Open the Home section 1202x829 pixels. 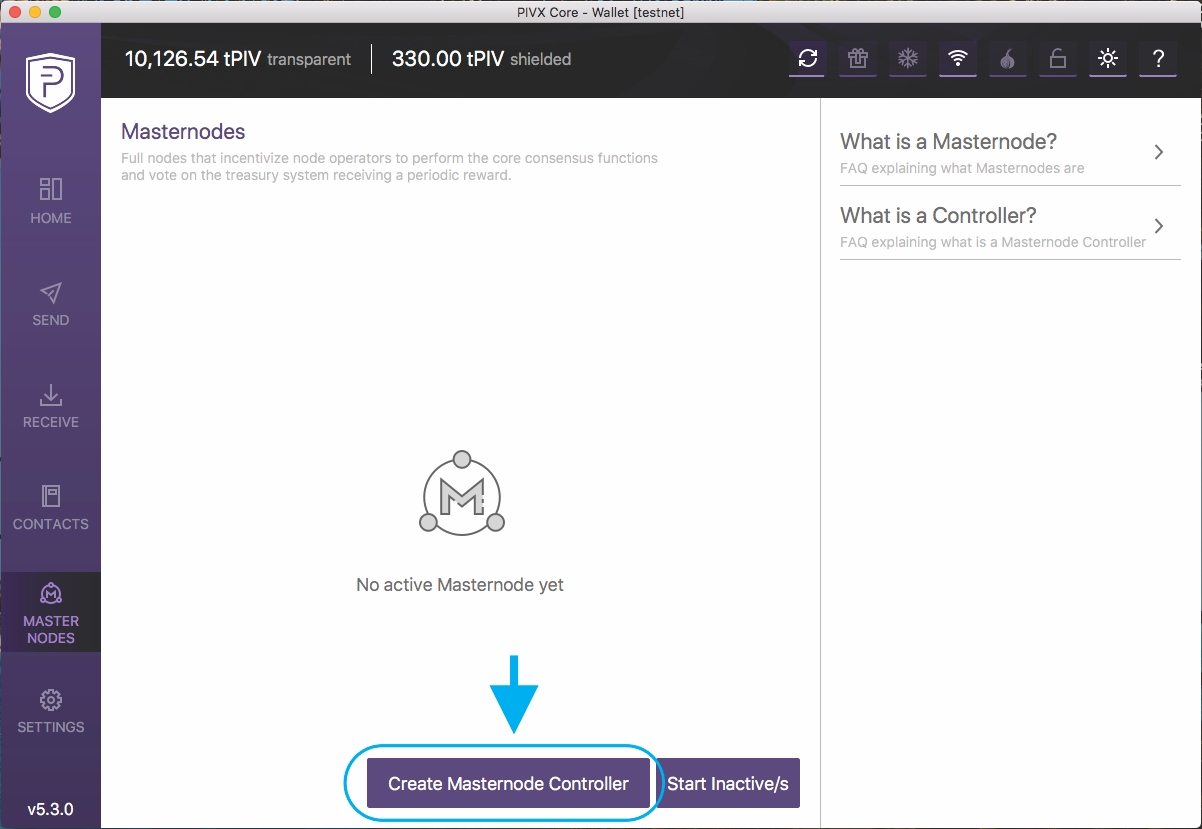click(x=51, y=201)
